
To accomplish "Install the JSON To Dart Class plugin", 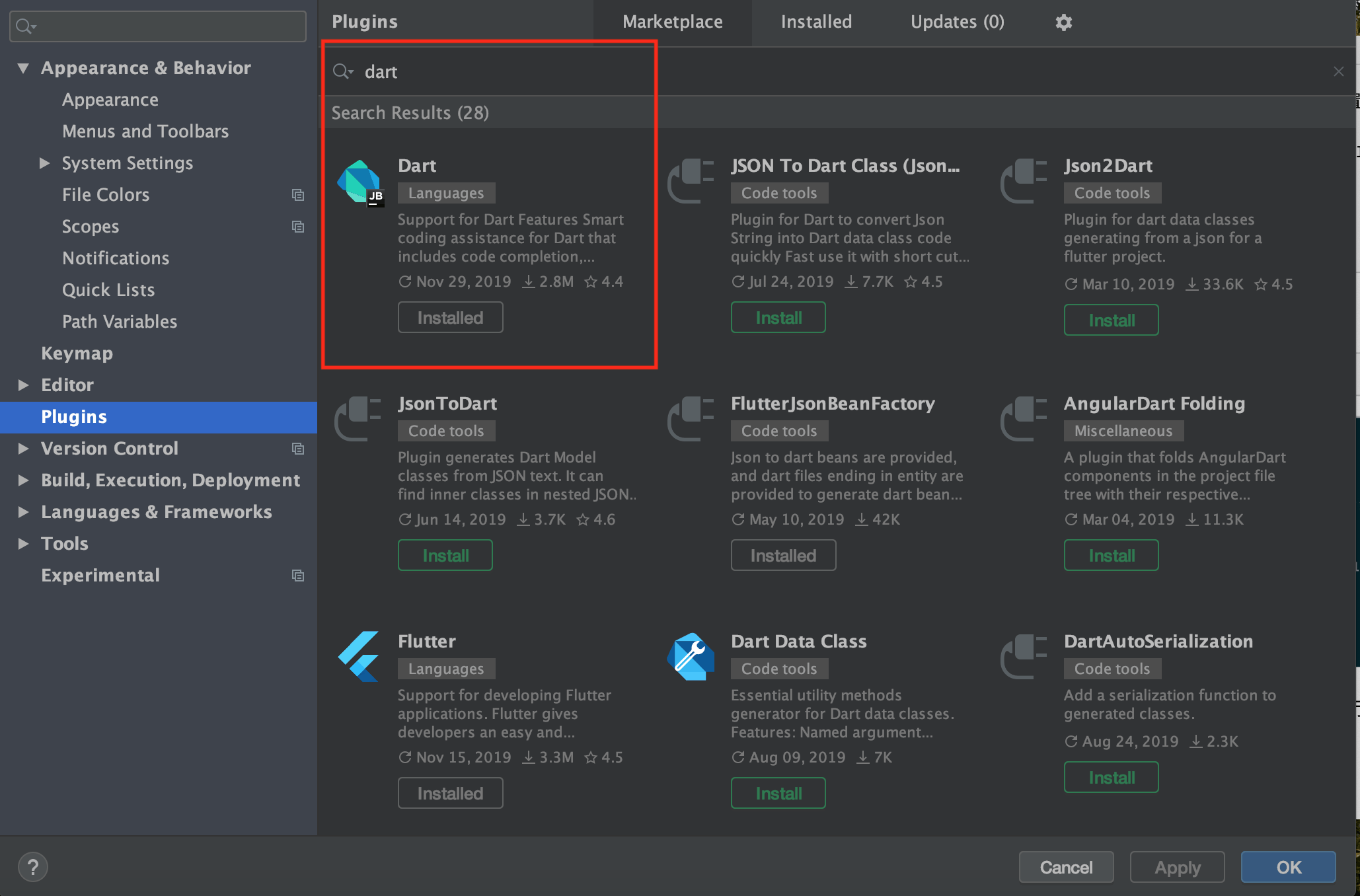I will [x=778, y=318].
